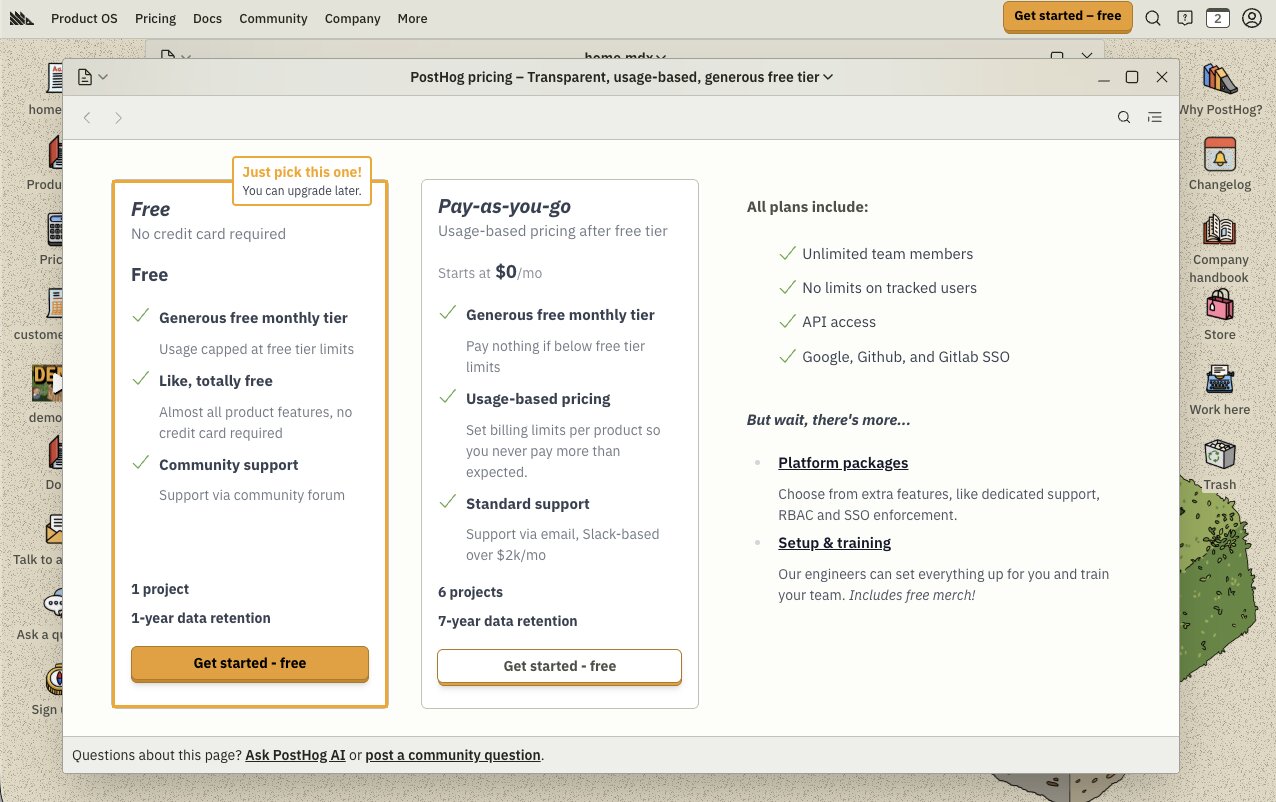Click 'No limits on tracked users' text
The height and width of the screenshot is (802, 1276).
pos(889,288)
